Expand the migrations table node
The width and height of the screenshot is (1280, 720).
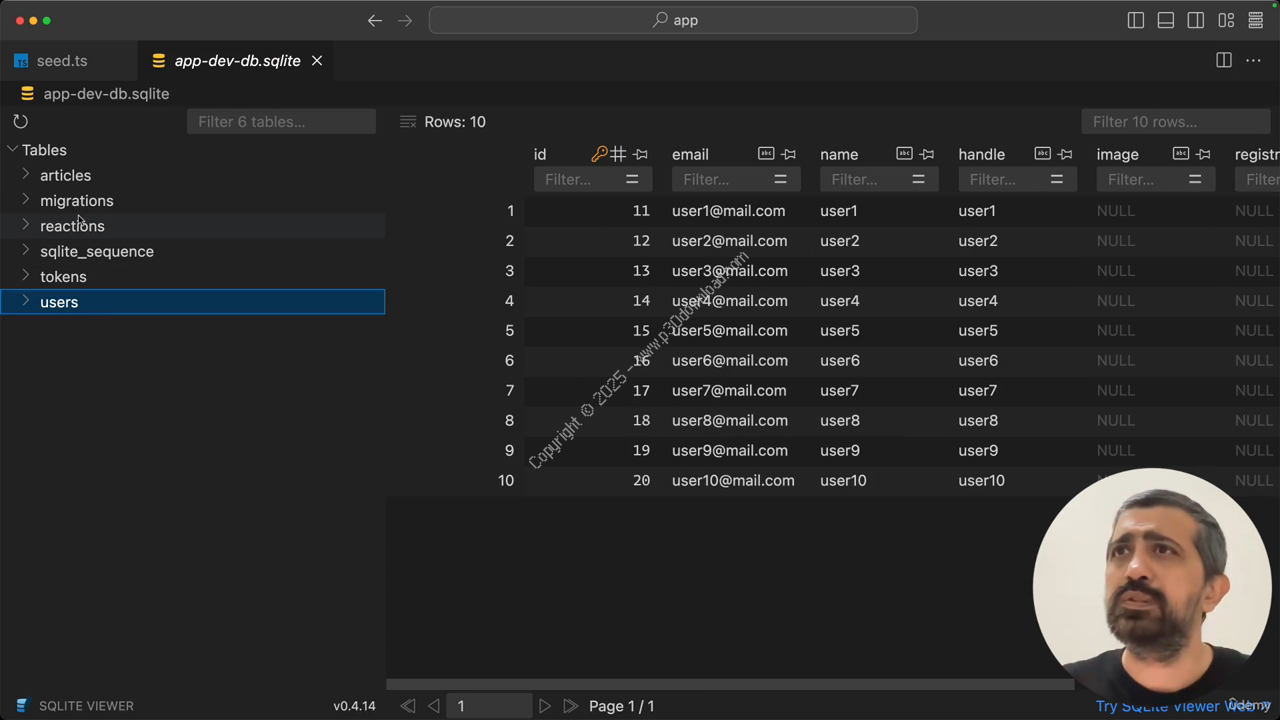tap(26, 200)
